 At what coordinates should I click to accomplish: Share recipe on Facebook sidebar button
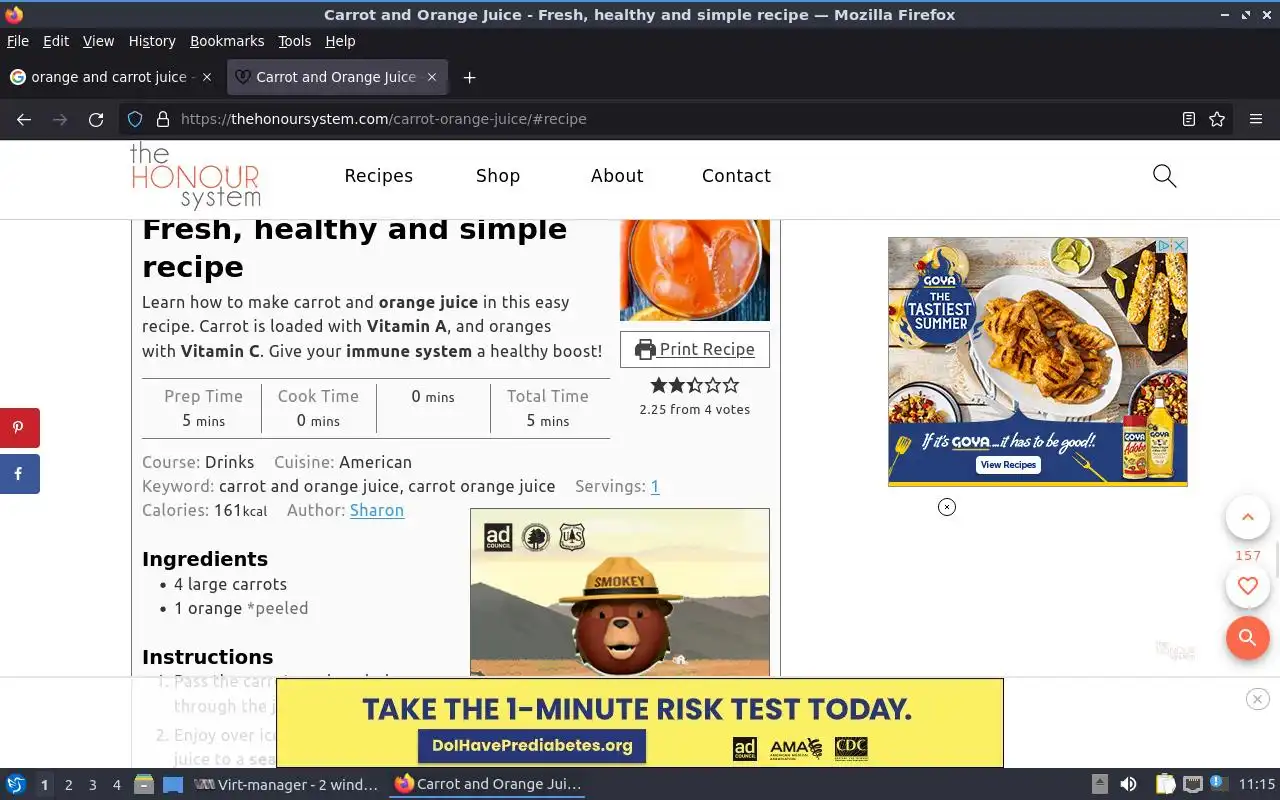pos(19,474)
